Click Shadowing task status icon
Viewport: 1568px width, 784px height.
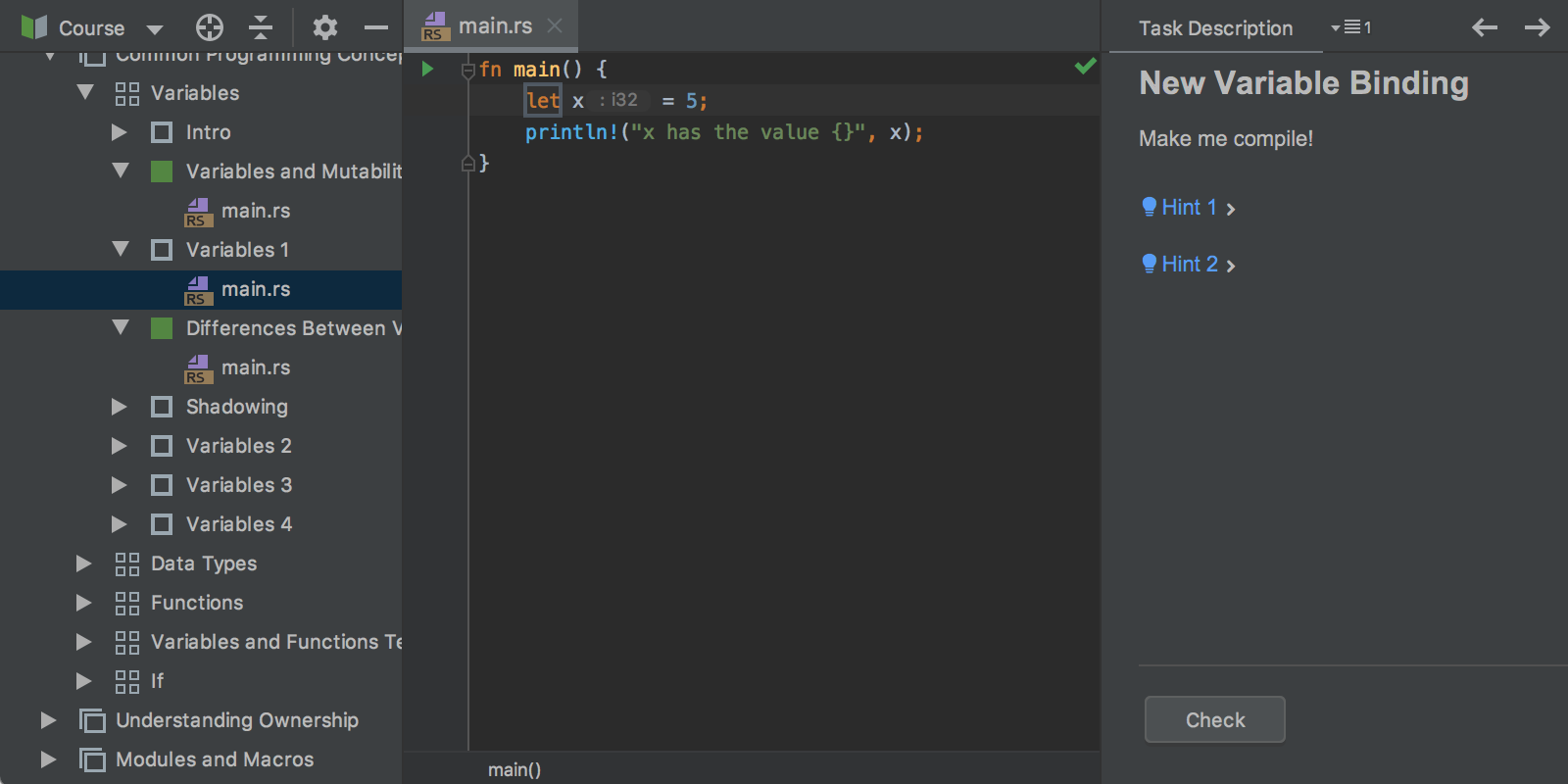pos(162,406)
